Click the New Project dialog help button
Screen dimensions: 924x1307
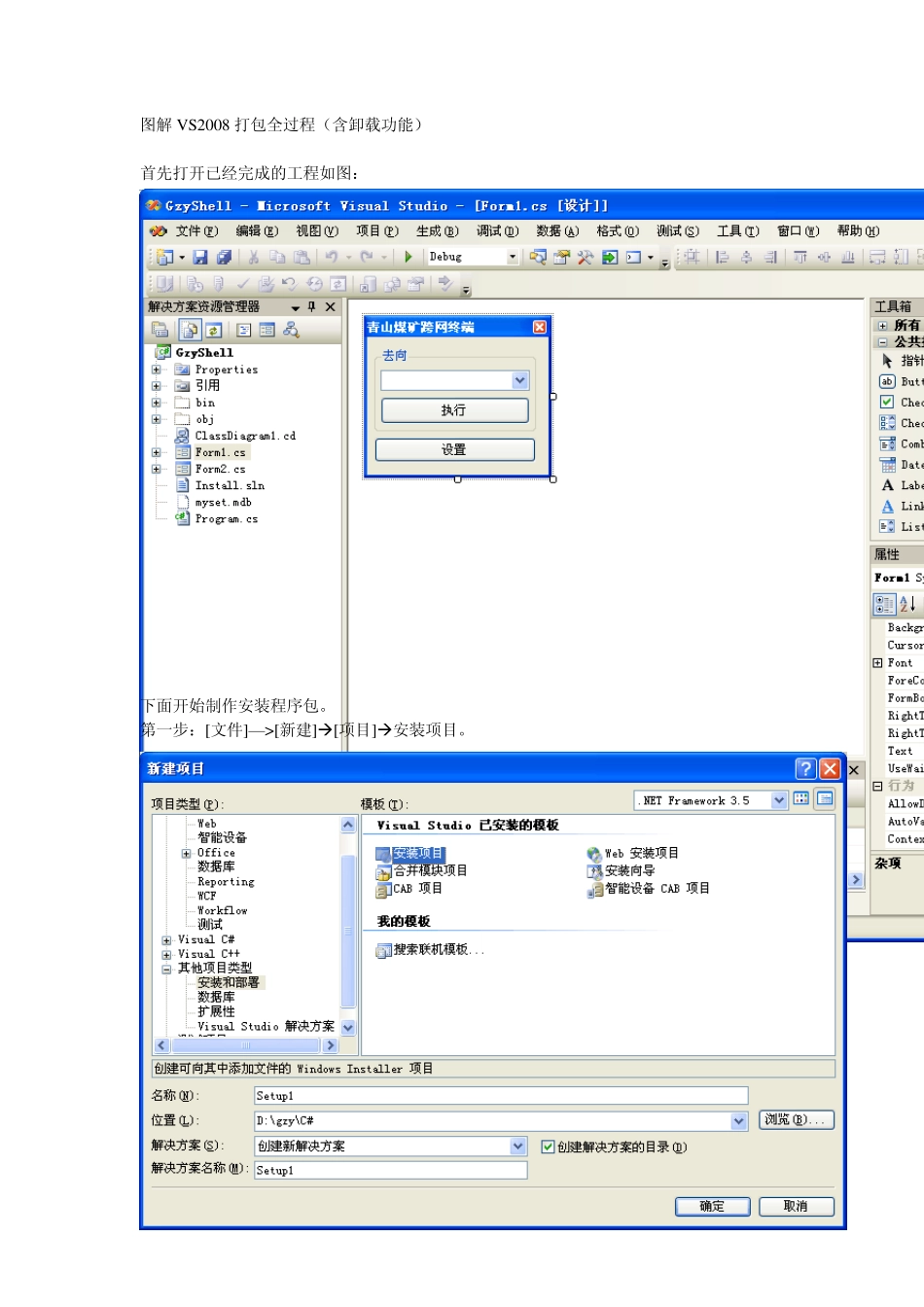(805, 768)
